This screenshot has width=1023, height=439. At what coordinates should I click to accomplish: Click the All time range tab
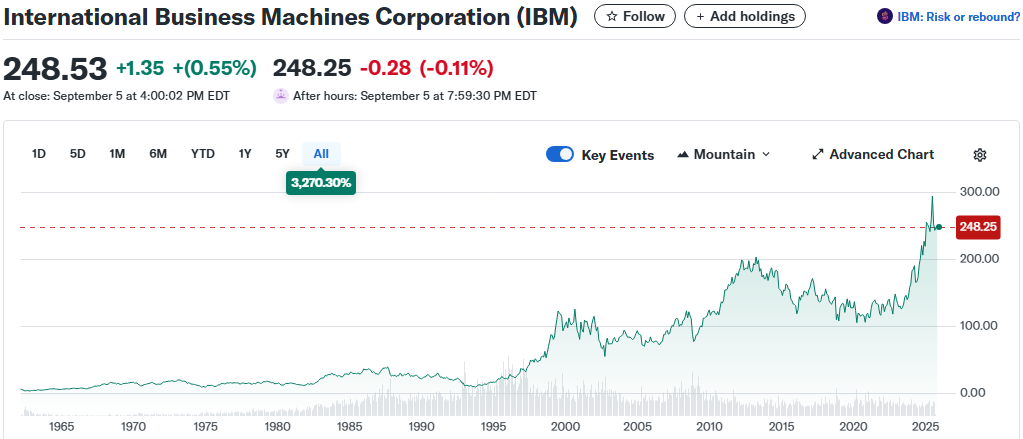tap(321, 154)
